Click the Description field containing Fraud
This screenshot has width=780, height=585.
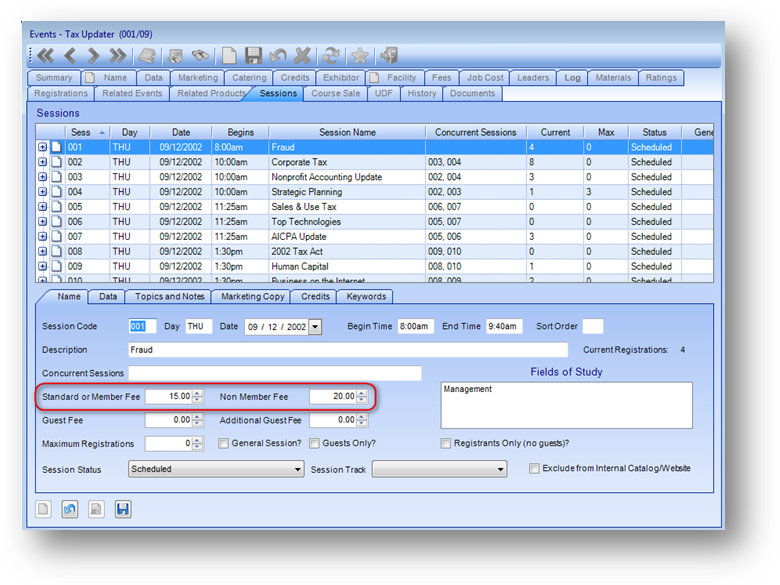(348, 350)
